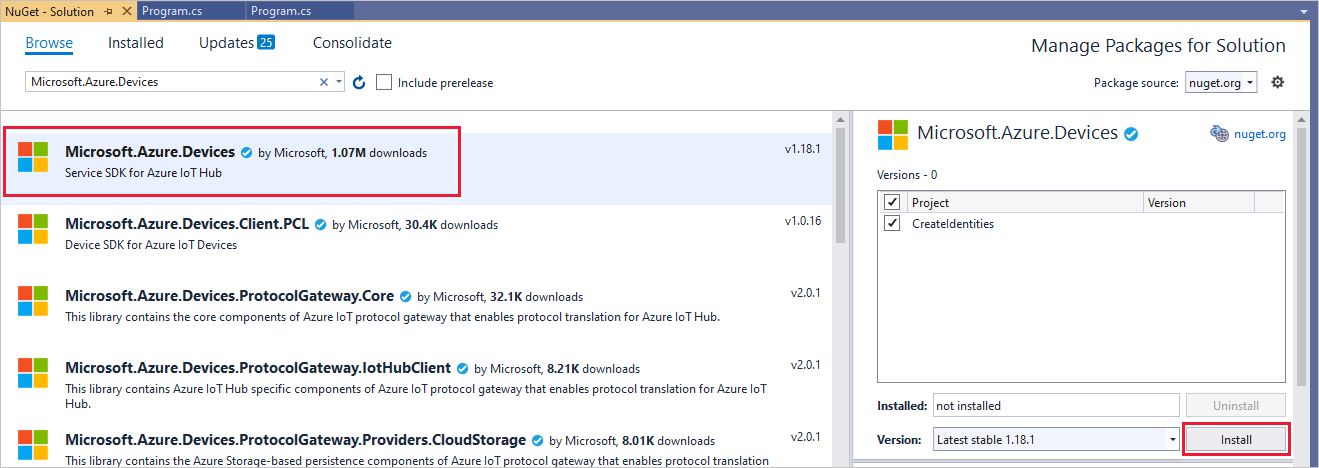
Task: Click the ProtocolGateway.Core package logo
Action: [33, 301]
